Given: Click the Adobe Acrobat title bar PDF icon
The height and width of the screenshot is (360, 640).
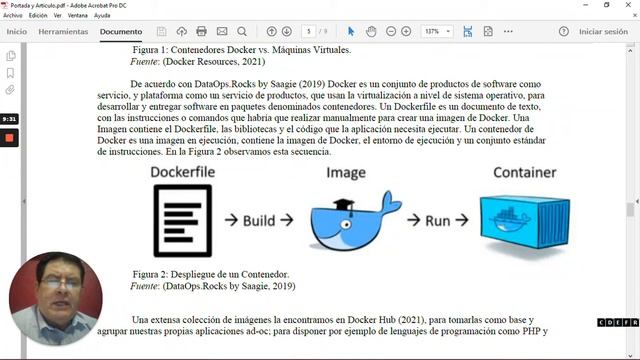Looking at the screenshot, I should [4, 5].
